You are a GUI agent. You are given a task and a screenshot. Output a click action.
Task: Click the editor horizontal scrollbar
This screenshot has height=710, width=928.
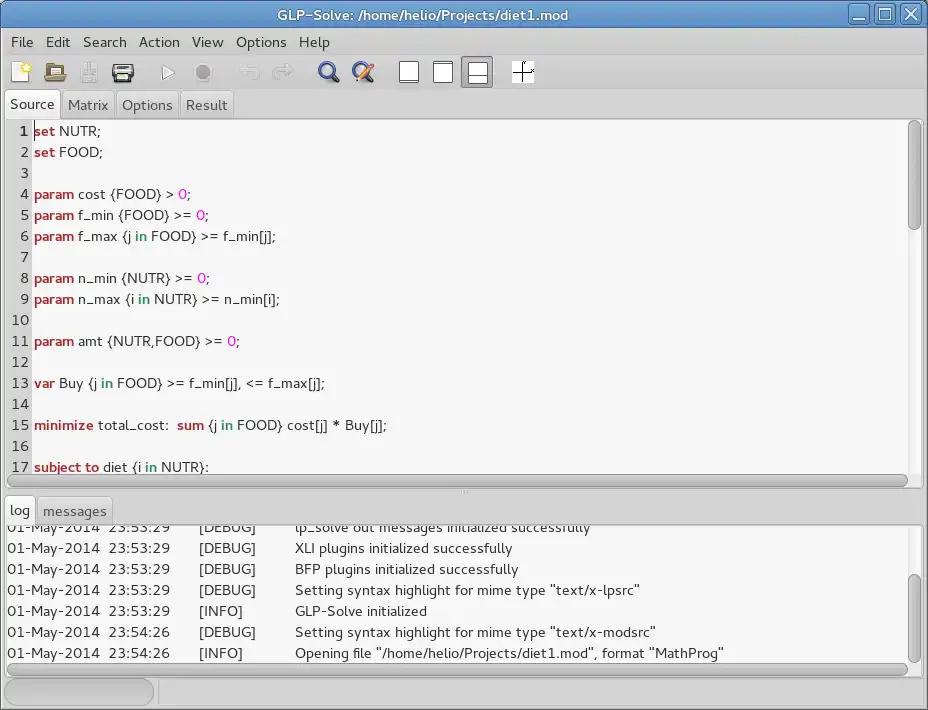point(457,480)
